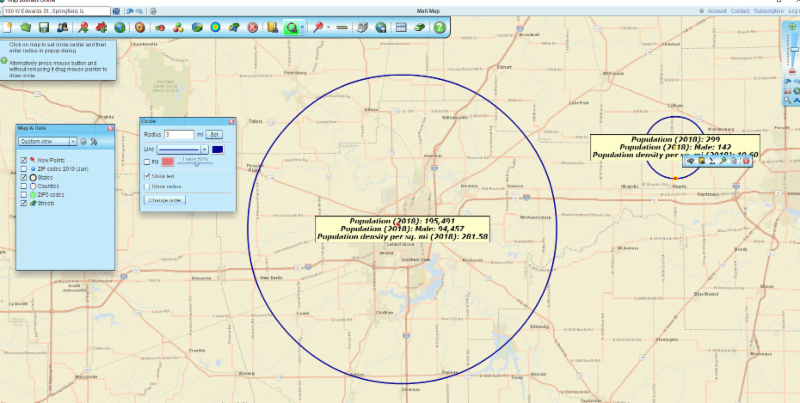Save the map with floppy disk icon

[44, 28]
